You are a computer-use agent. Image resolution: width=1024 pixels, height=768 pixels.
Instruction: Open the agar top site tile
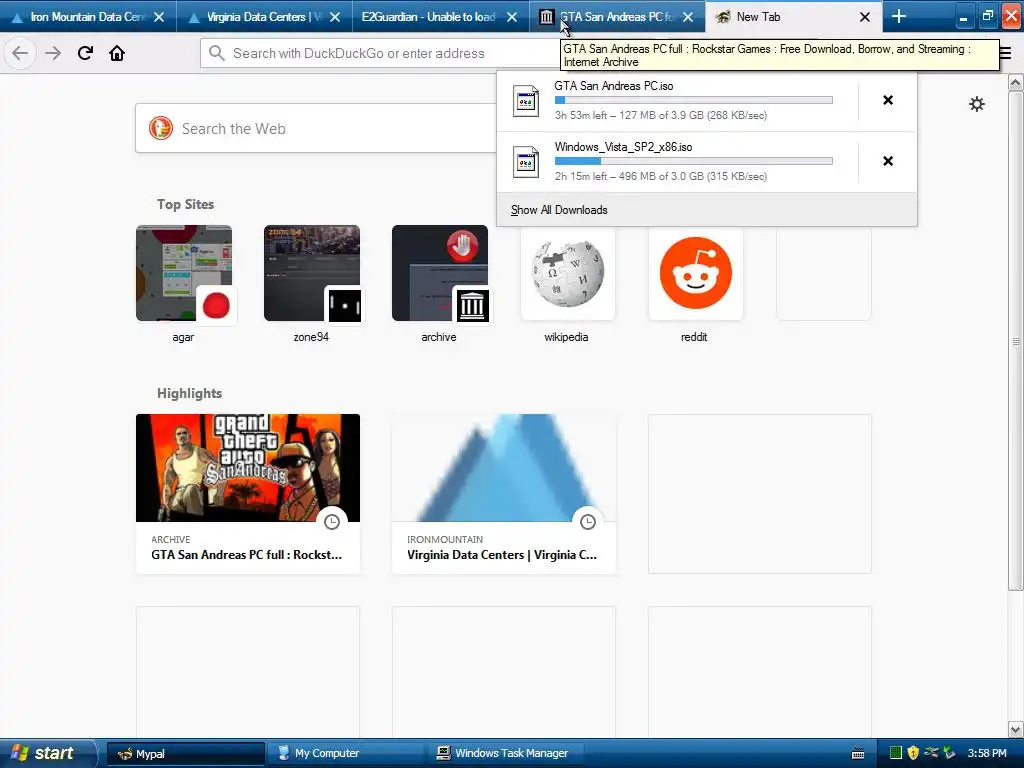pyautogui.click(x=184, y=273)
